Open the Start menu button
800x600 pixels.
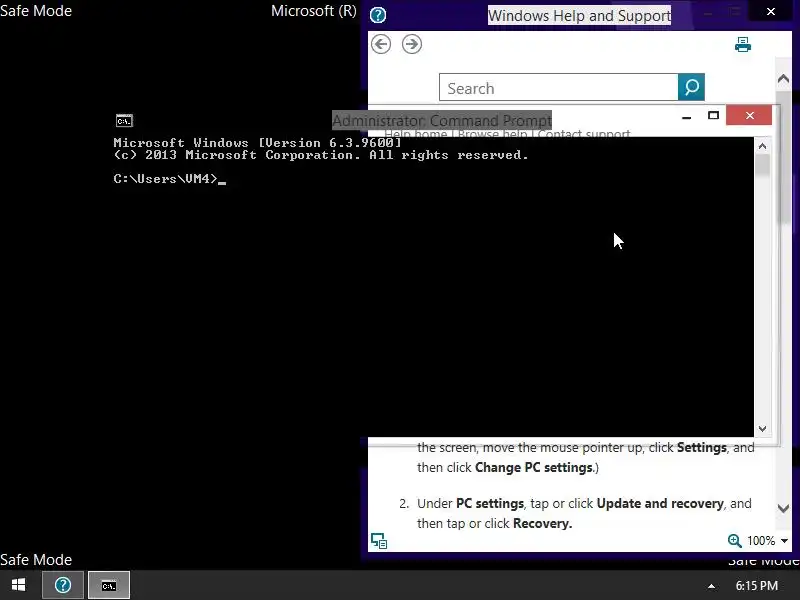click(18, 585)
